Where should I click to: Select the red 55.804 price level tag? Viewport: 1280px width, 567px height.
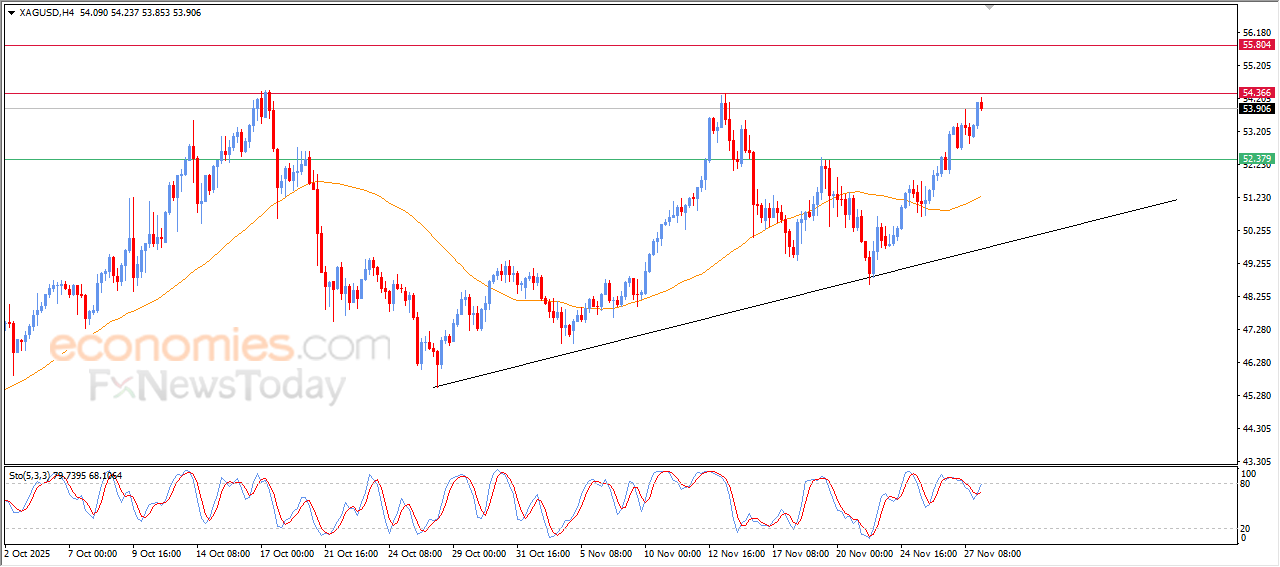pos(1256,45)
